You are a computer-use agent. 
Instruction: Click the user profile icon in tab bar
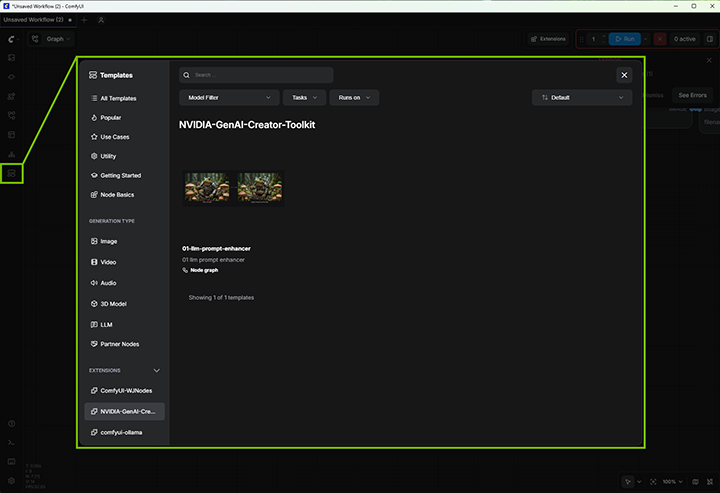(x=101, y=20)
